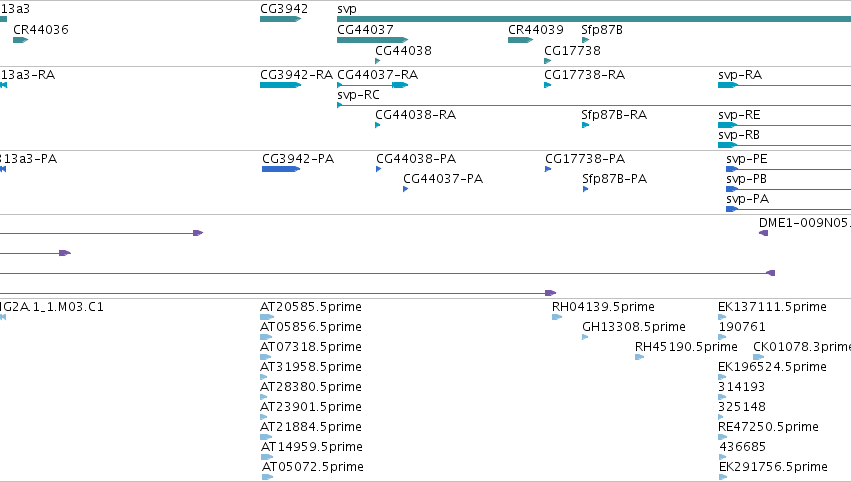Click the RE47250.5prime EST label
The height and width of the screenshot is (482, 851).
click(768, 427)
